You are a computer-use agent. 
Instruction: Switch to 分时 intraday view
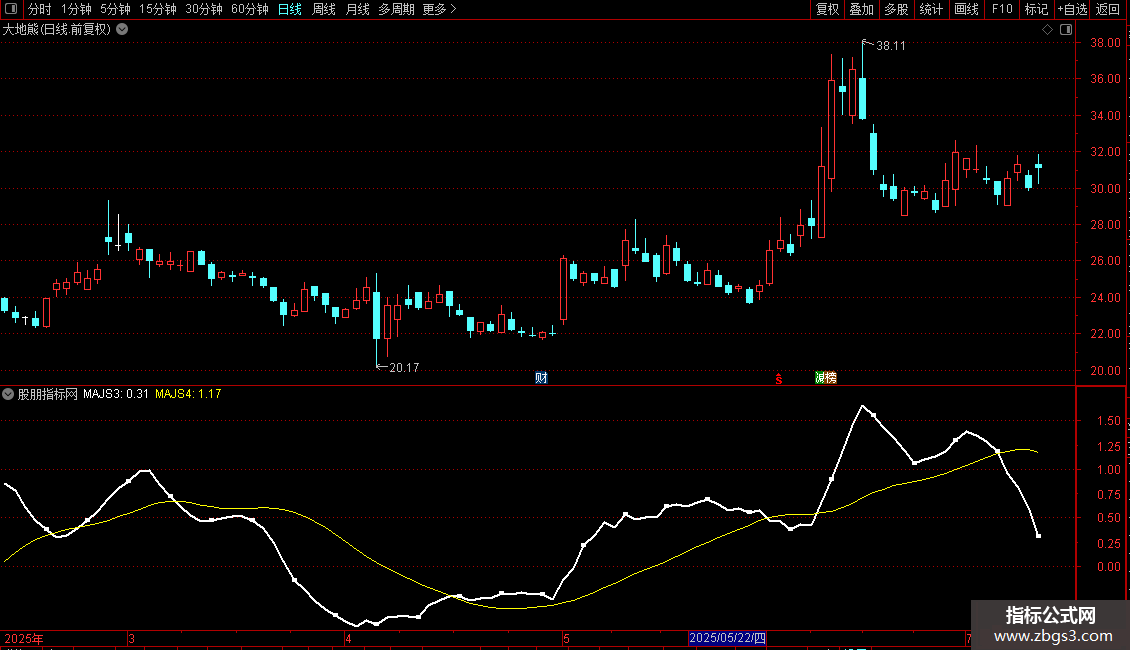[x=40, y=9]
